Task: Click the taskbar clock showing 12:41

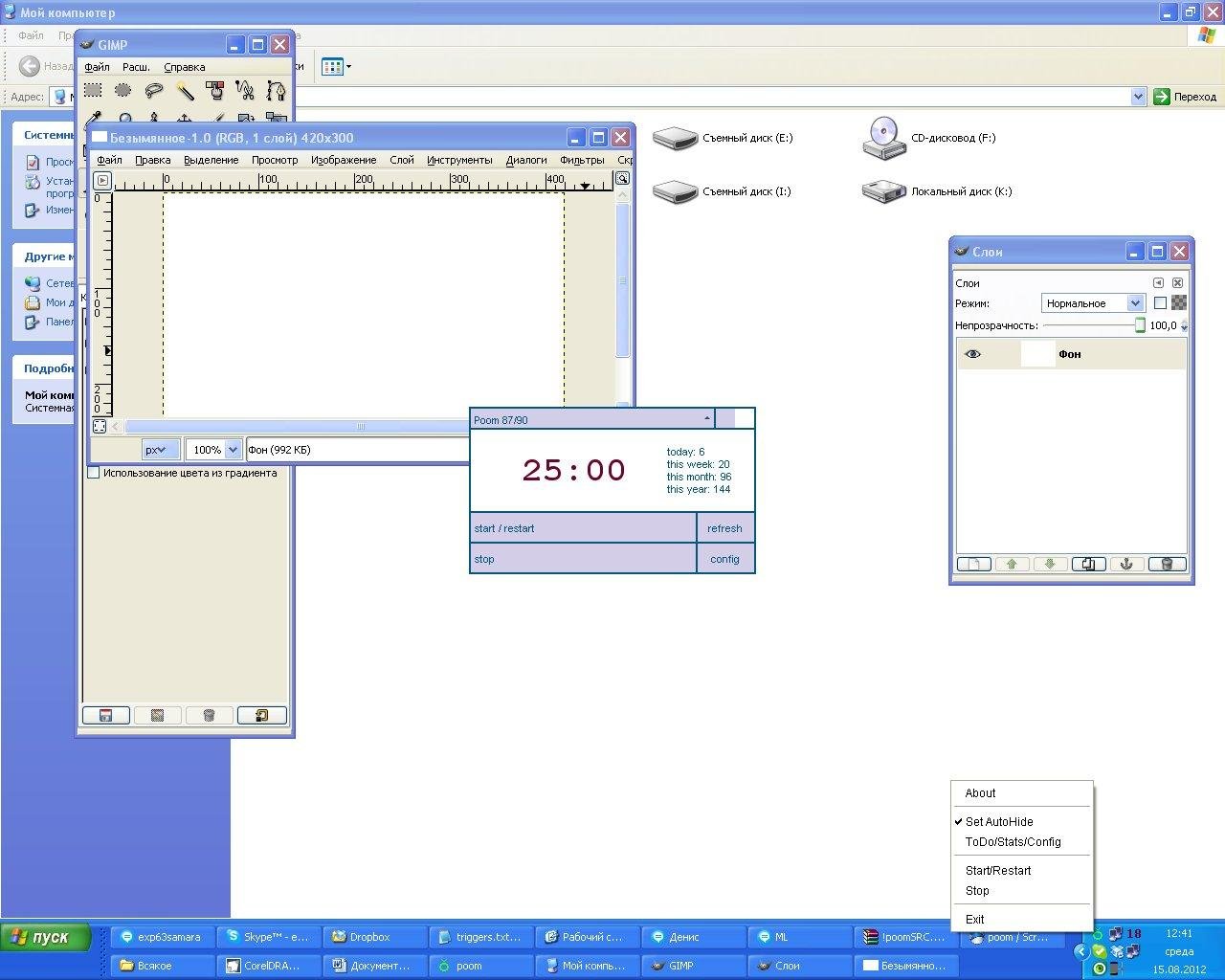Action: [1179, 933]
